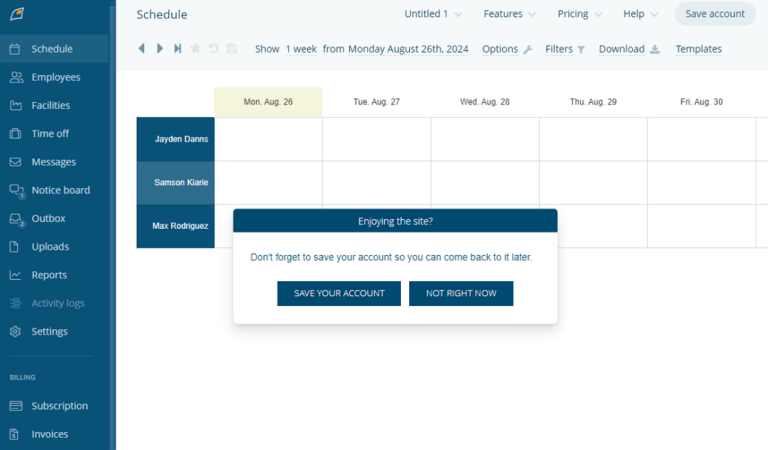Viewport: 768px width, 450px height.
Task: Click SAVE YOUR ACCOUNT button
Action: point(339,293)
